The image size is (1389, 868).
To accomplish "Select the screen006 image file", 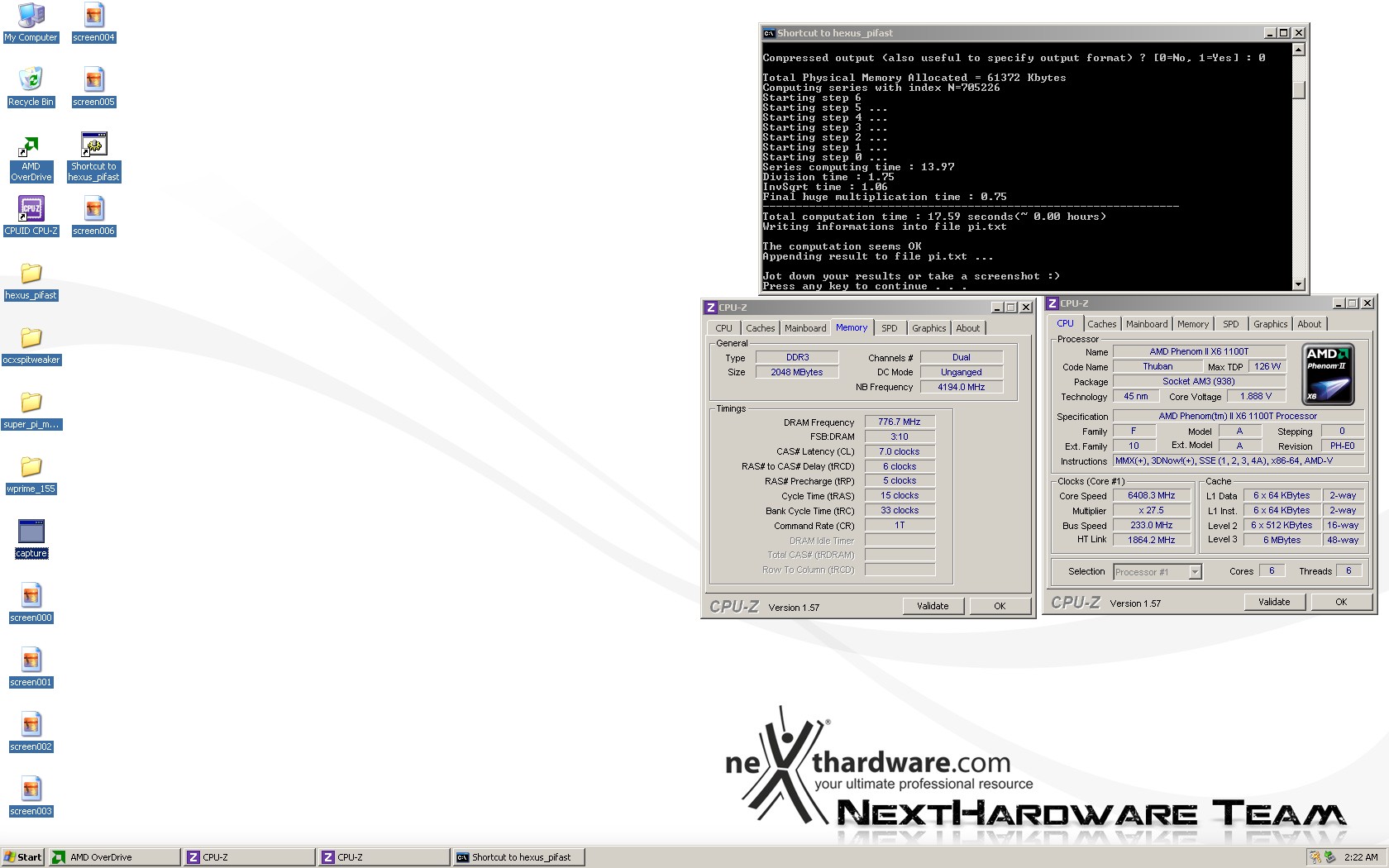I will [x=93, y=216].
